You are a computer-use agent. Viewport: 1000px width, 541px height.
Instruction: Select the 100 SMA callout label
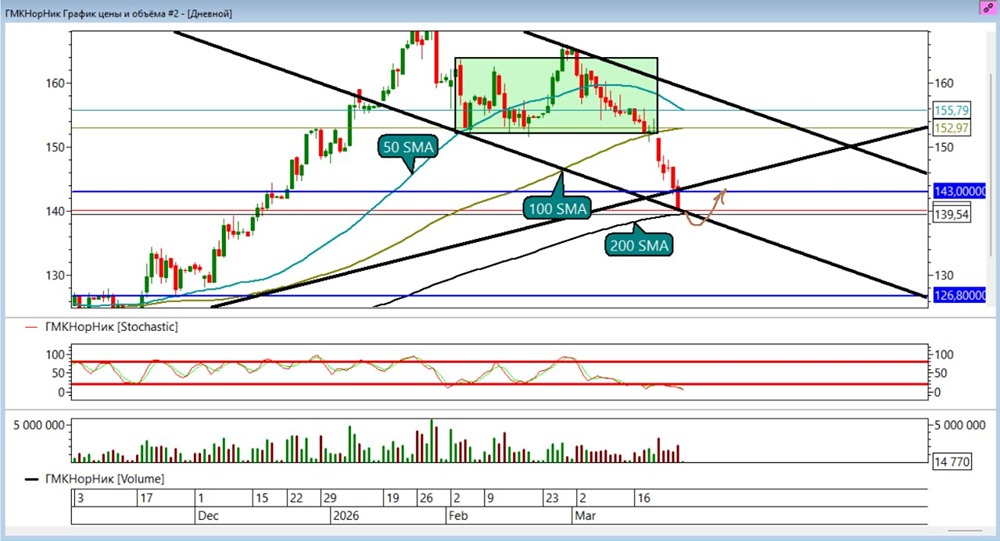557,209
